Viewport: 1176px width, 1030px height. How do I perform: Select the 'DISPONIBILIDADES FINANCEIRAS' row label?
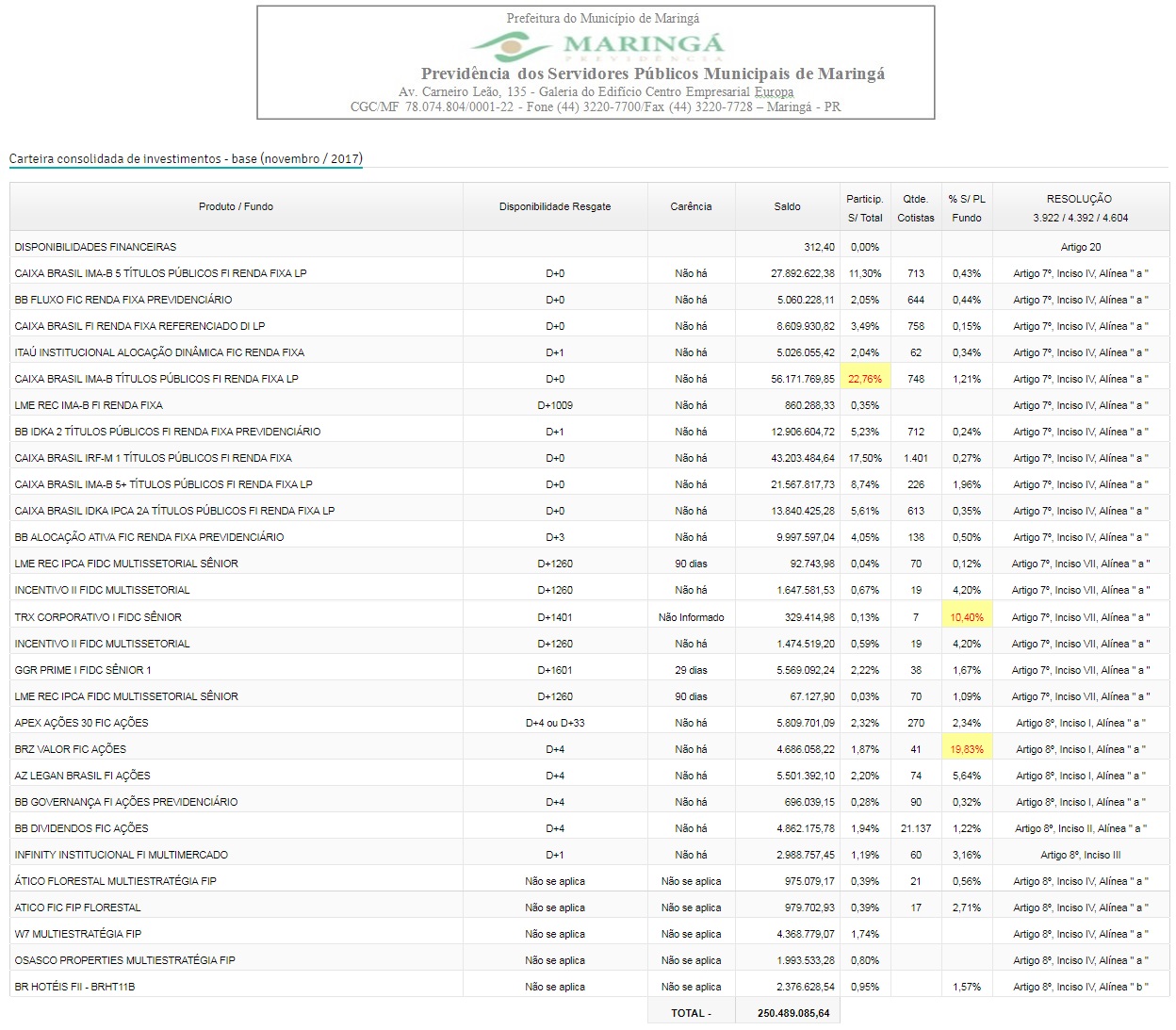(x=95, y=247)
